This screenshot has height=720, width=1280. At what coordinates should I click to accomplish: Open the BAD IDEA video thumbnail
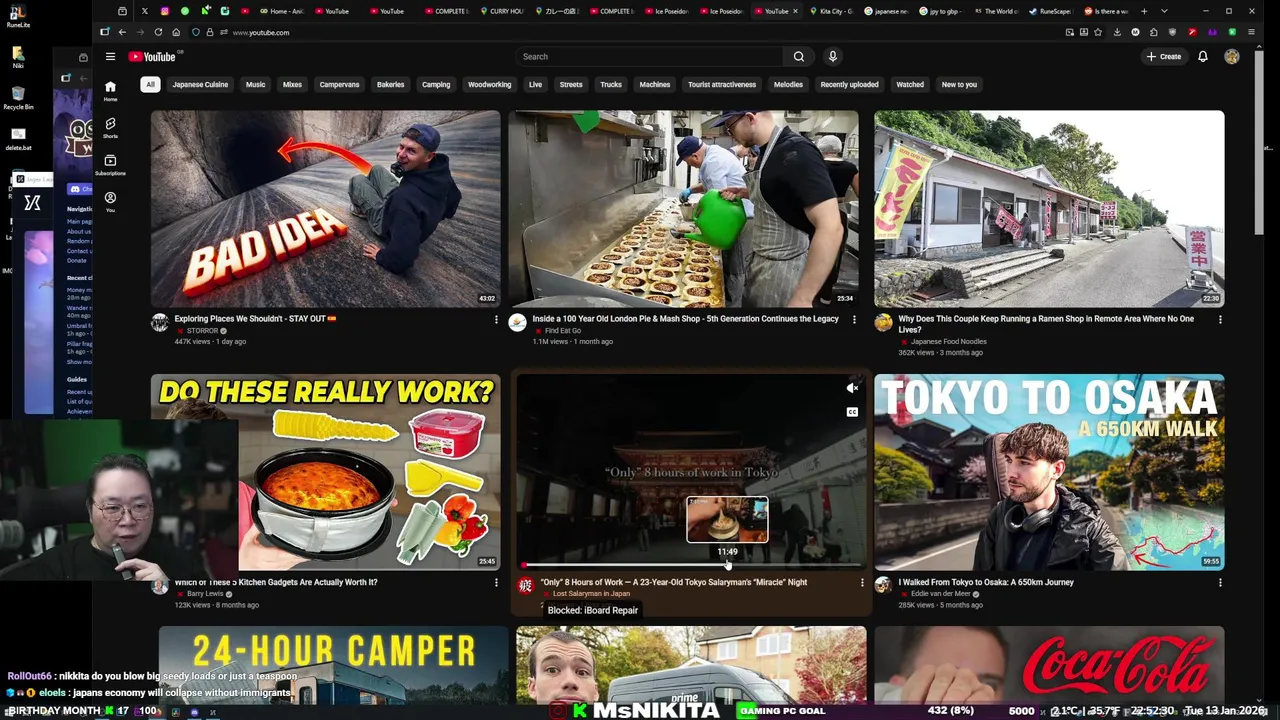tap(326, 208)
